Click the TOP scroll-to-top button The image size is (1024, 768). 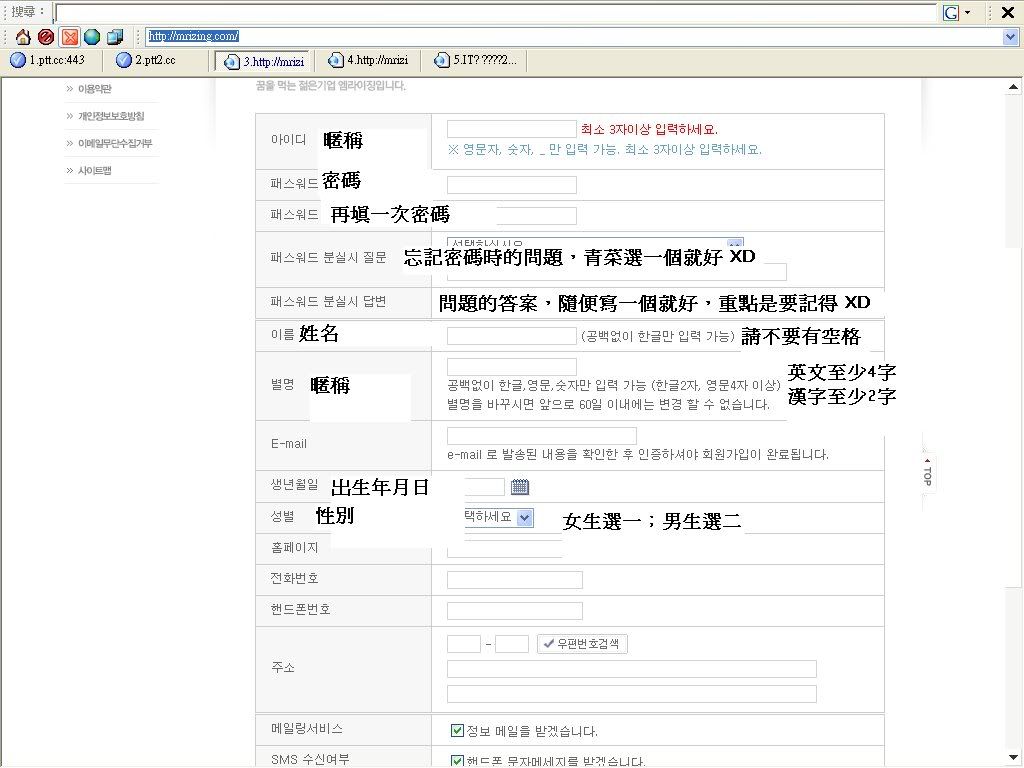pos(927,475)
